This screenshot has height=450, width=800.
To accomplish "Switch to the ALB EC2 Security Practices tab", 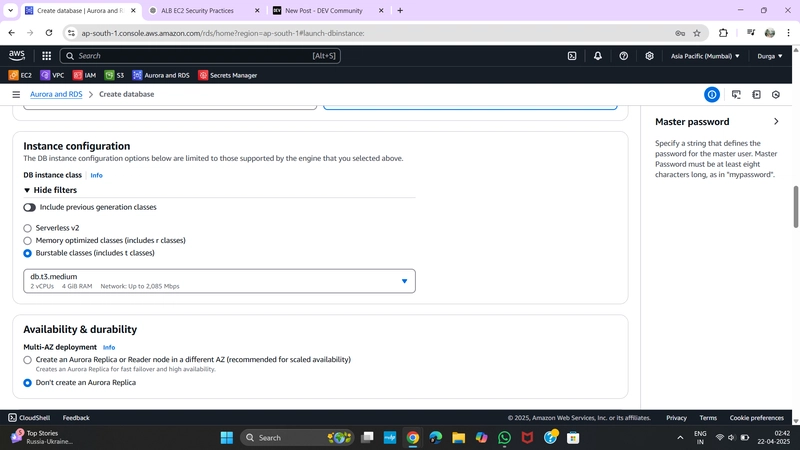I will click(x=197, y=10).
